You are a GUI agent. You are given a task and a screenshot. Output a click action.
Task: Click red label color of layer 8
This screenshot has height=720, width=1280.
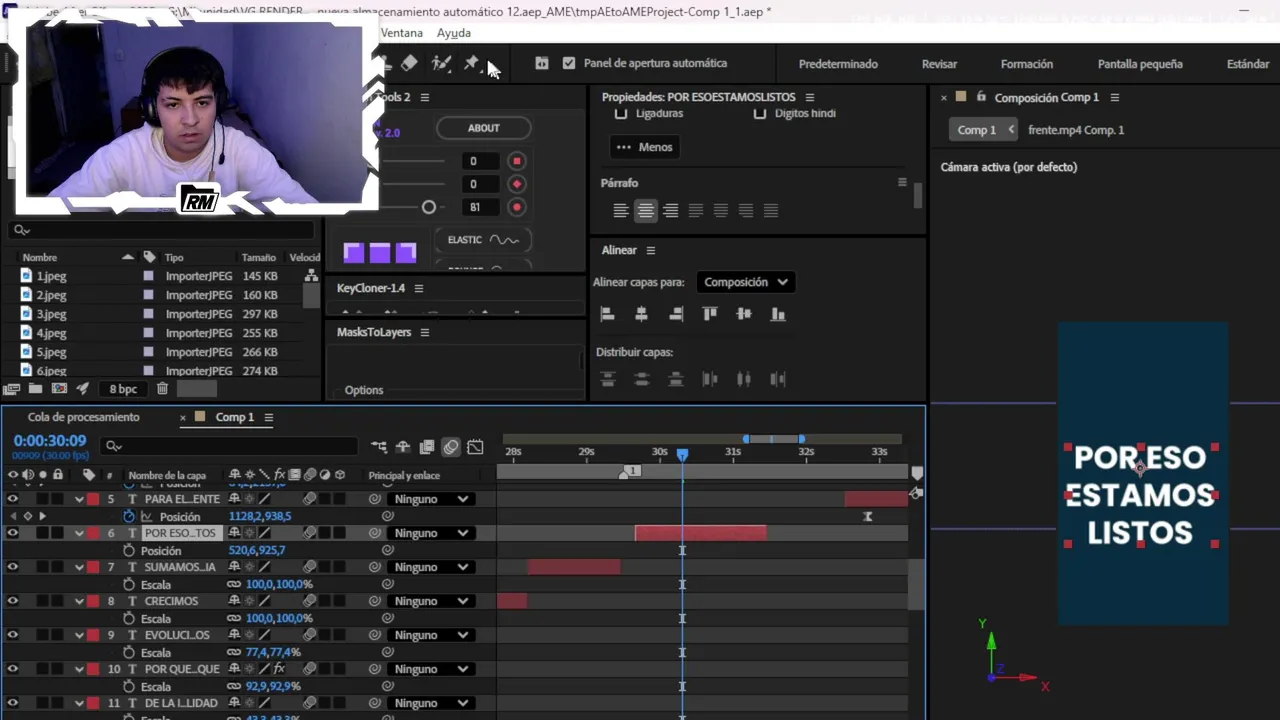click(x=93, y=601)
